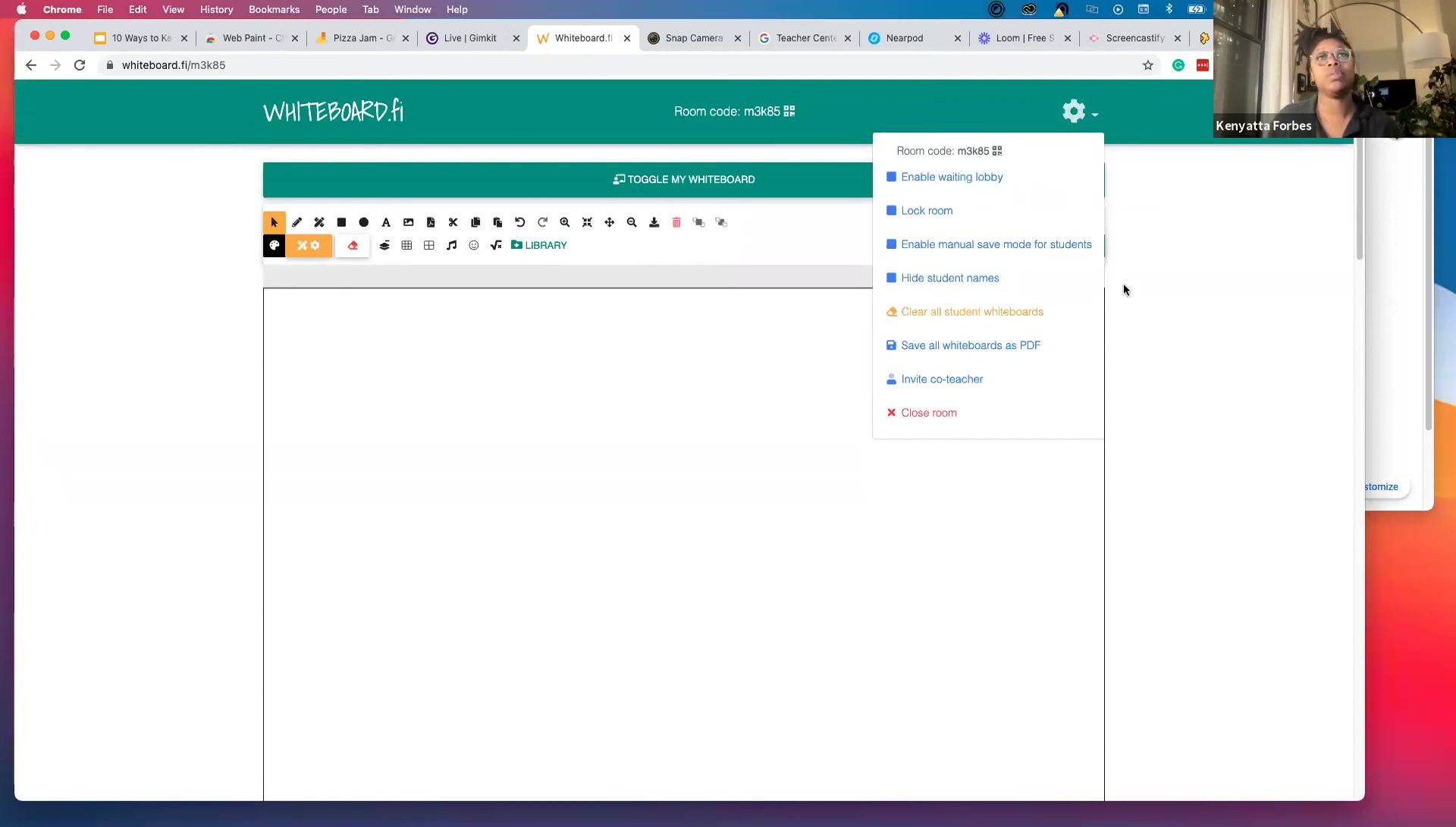Viewport: 1456px width, 827px height.
Task: Reset zoom with the compress arrows icon
Action: 587,222
